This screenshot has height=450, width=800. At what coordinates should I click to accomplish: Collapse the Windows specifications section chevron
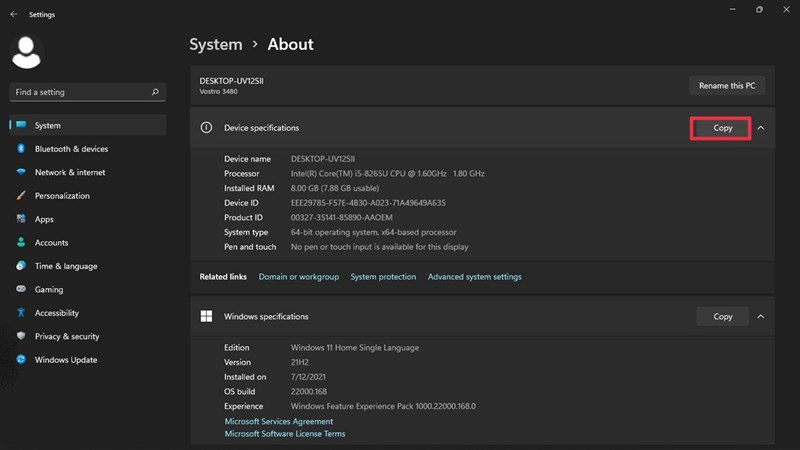click(x=761, y=316)
